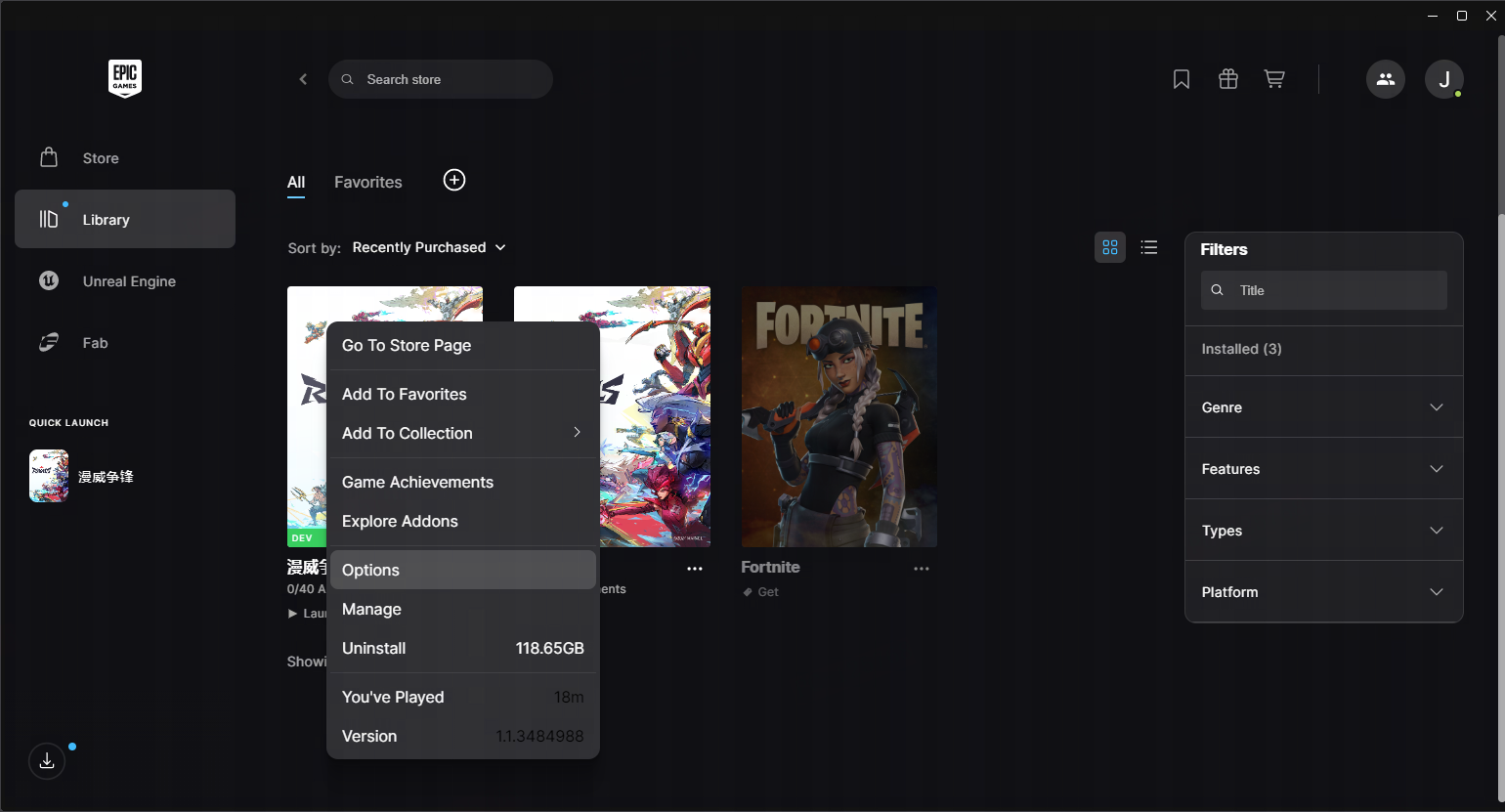Image resolution: width=1505 pixels, height=812 pixels.
Task: Choose Options in the context menu
Action: click(463, 570)
